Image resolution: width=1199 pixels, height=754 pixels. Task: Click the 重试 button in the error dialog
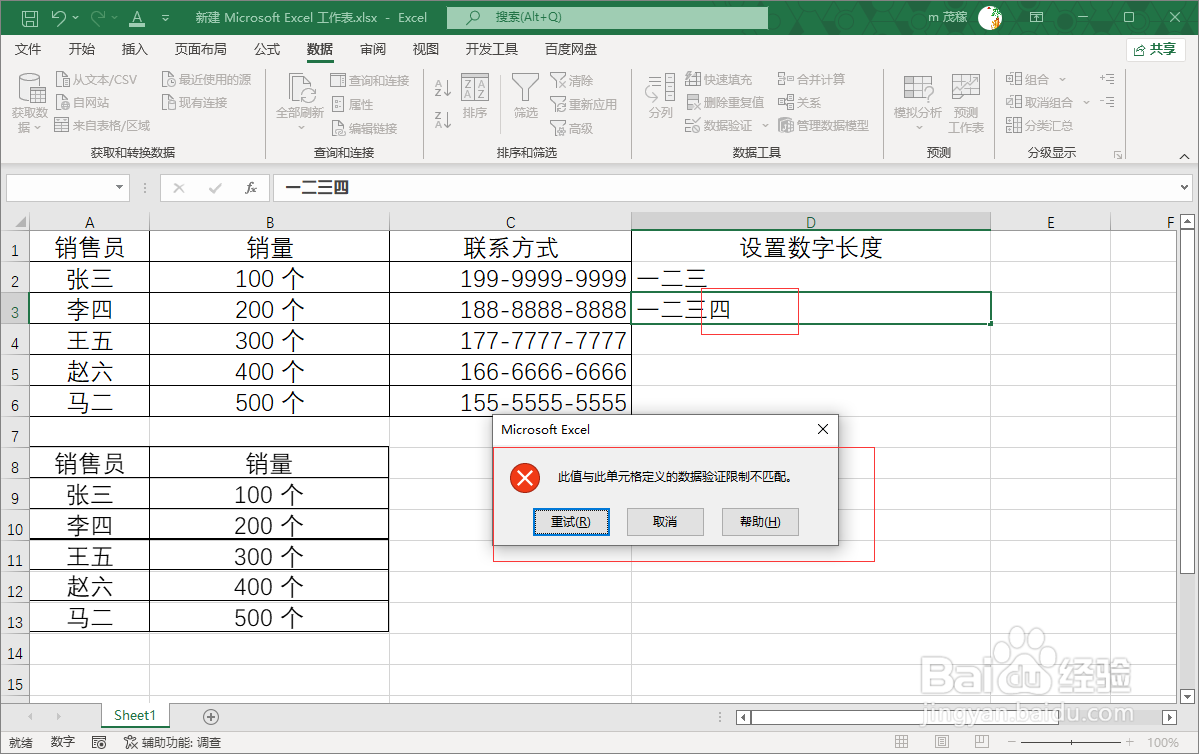tap(571, 521)
